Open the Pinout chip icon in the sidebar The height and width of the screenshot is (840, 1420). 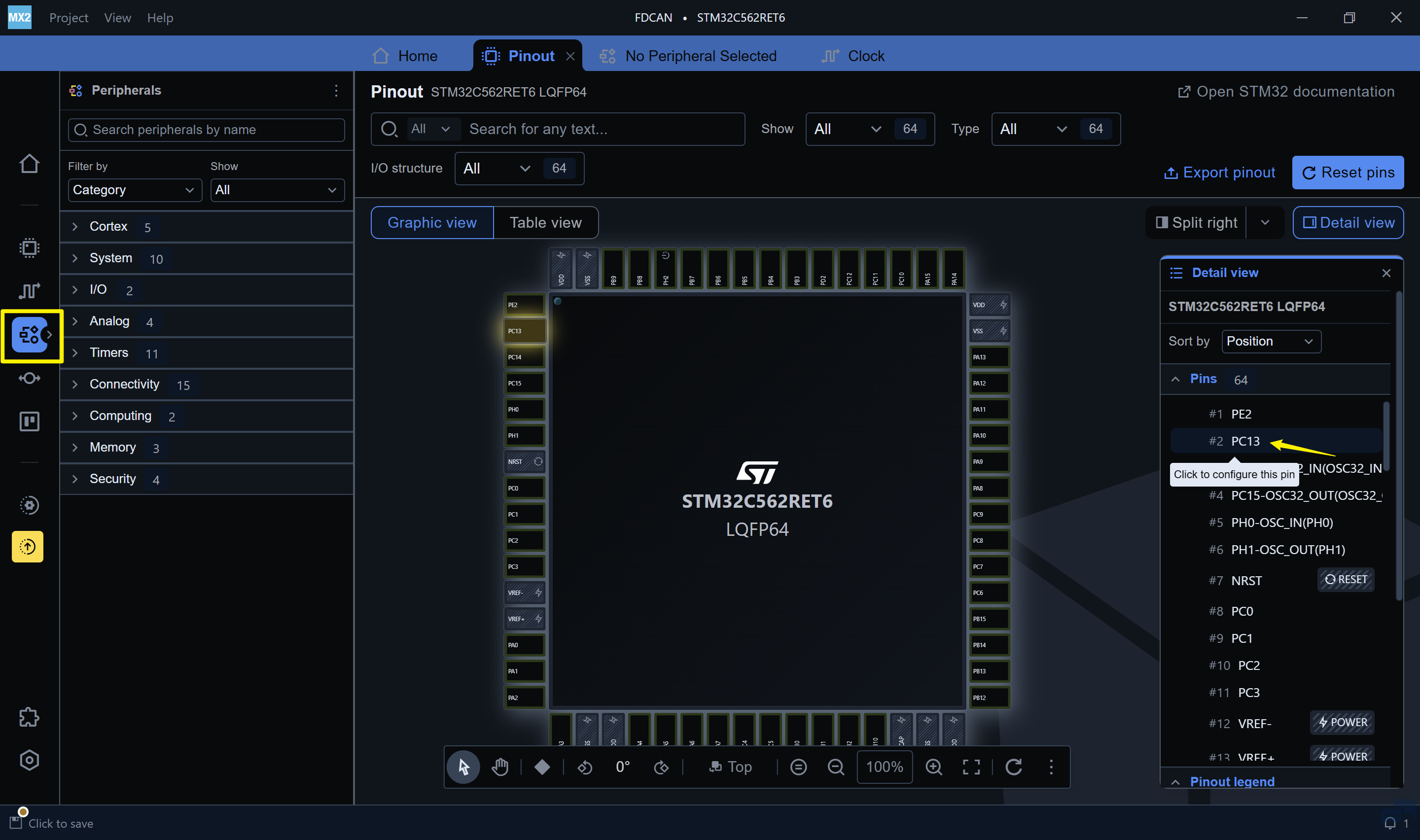(30, 248)
